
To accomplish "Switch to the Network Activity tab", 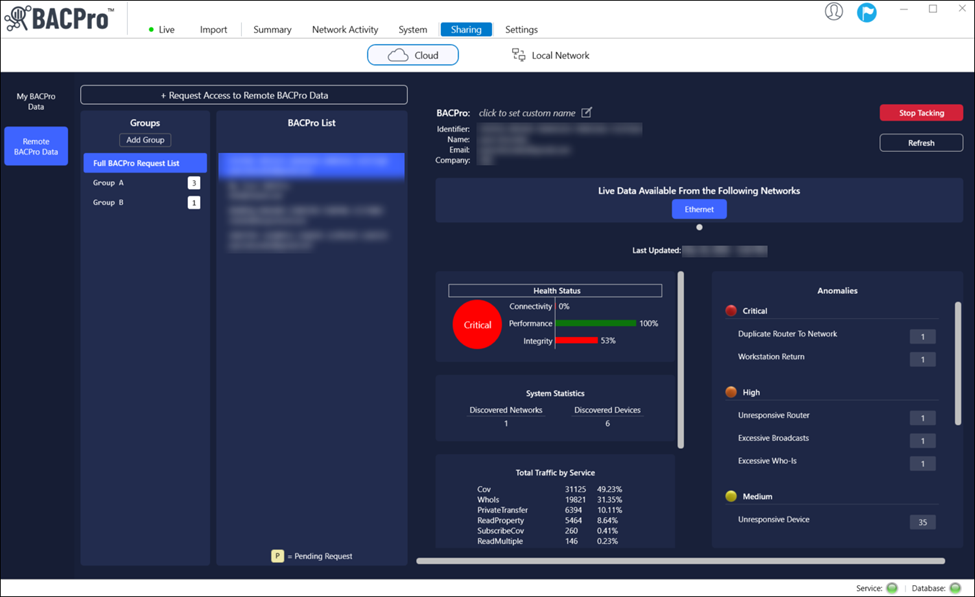I will 345,29.
